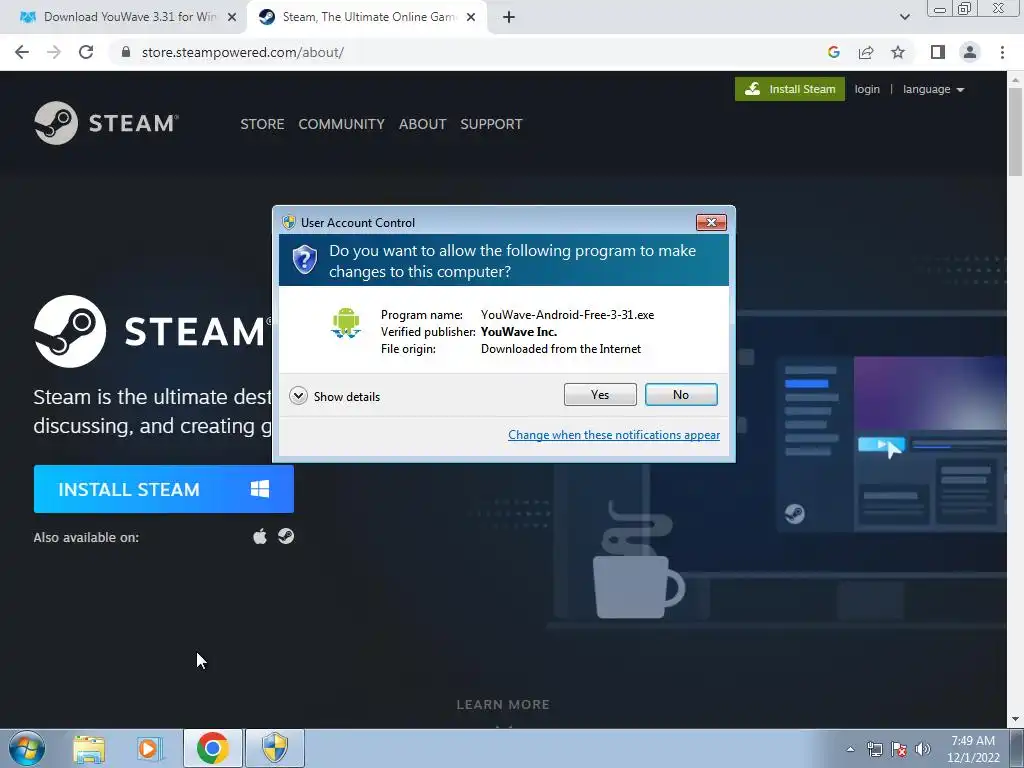Expand Show details chevron in UAC dialog
Screen dimensions: 1024x768
click(298, 396)
